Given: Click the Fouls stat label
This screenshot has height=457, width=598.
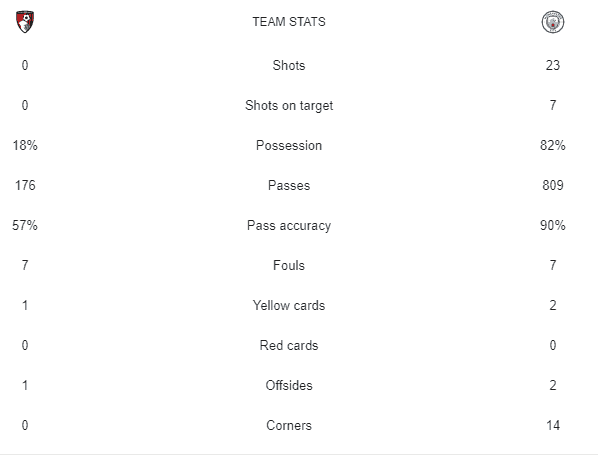Looking at the screenshot, I should (289, 265).
